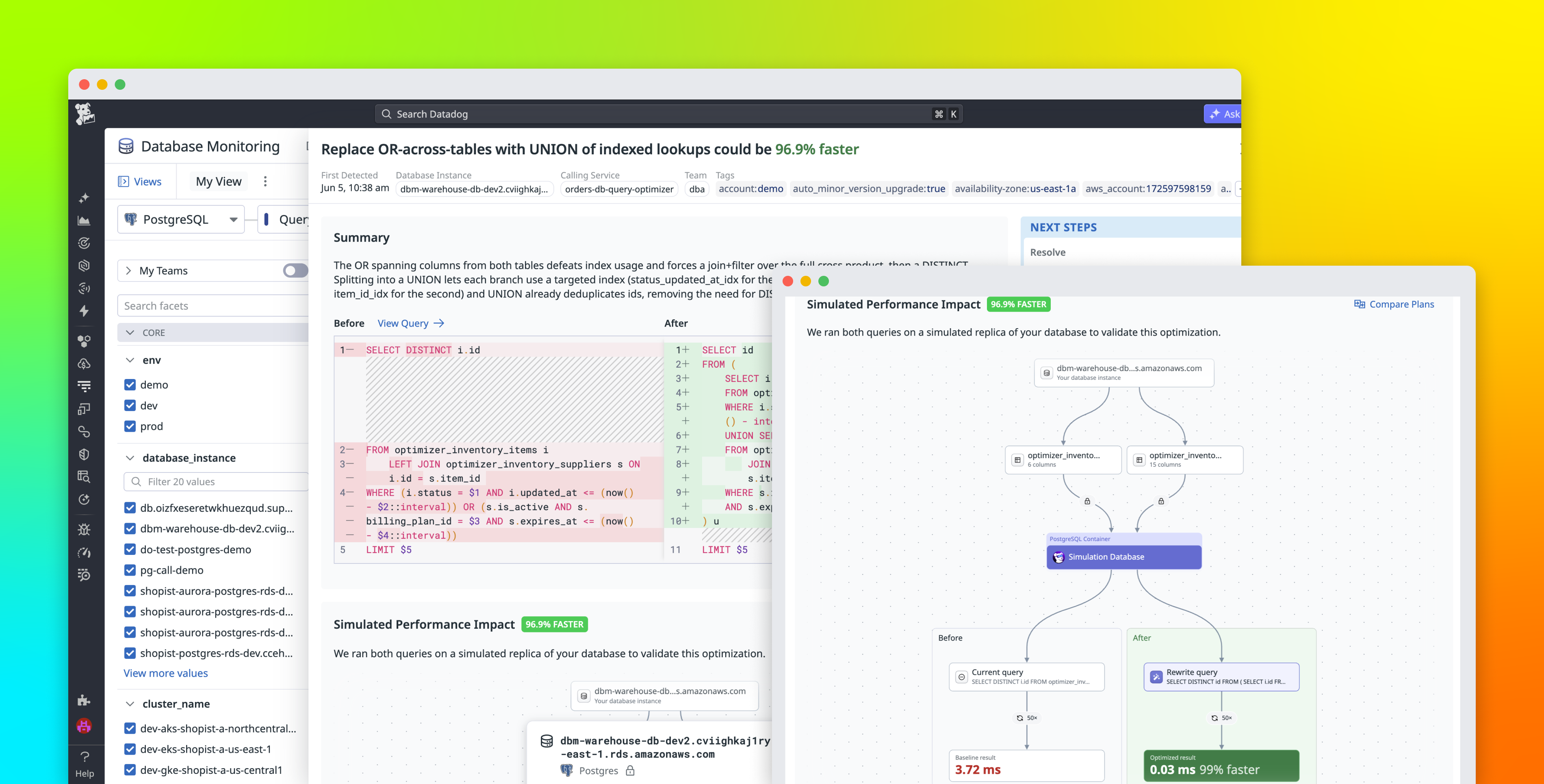Screen dimensions: 1544x784
Task: Open the Datadog home logo
Action: [85, 114]
